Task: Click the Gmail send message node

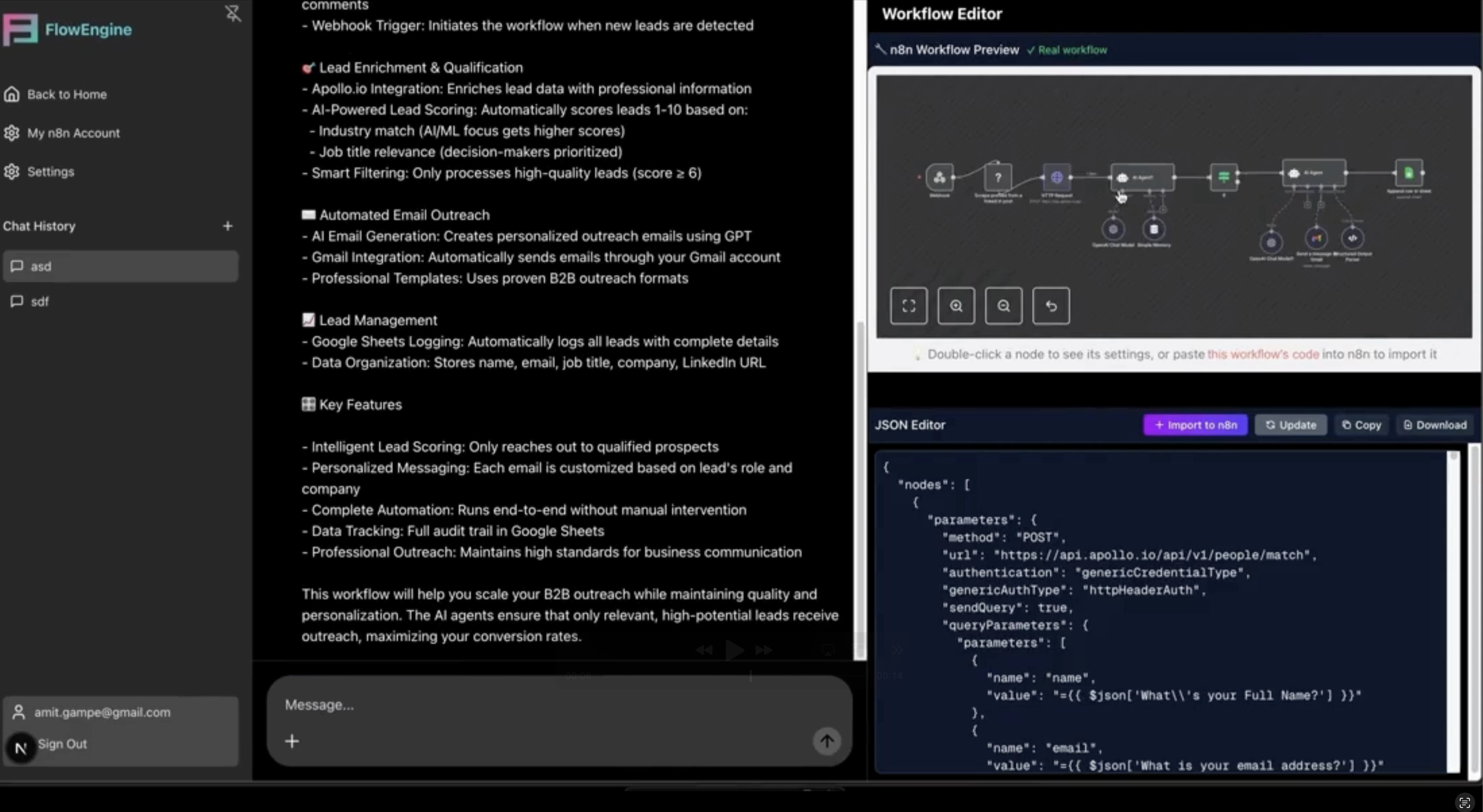Action: pos(1316,238)
